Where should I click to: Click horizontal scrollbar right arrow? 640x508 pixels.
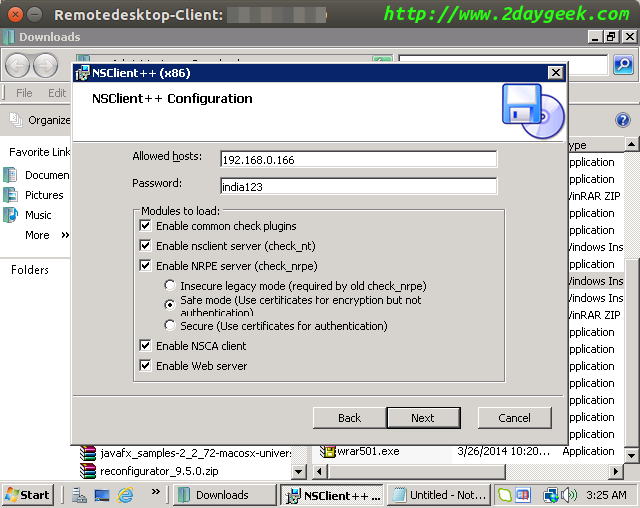click(616, 472)
